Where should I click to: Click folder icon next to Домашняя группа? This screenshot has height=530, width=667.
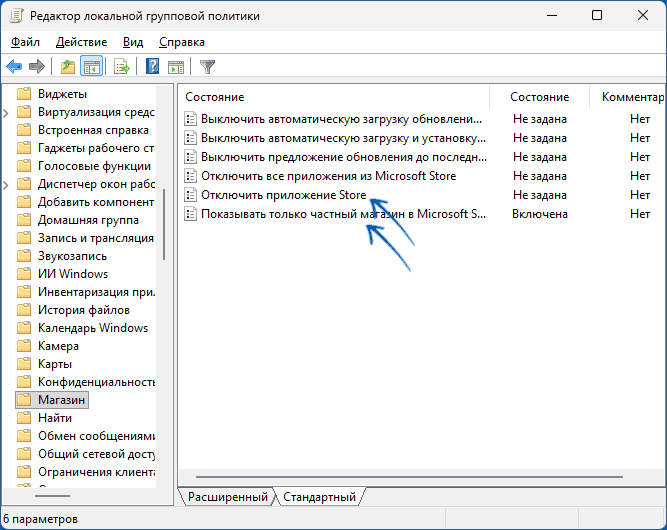[x=24, y=220]
